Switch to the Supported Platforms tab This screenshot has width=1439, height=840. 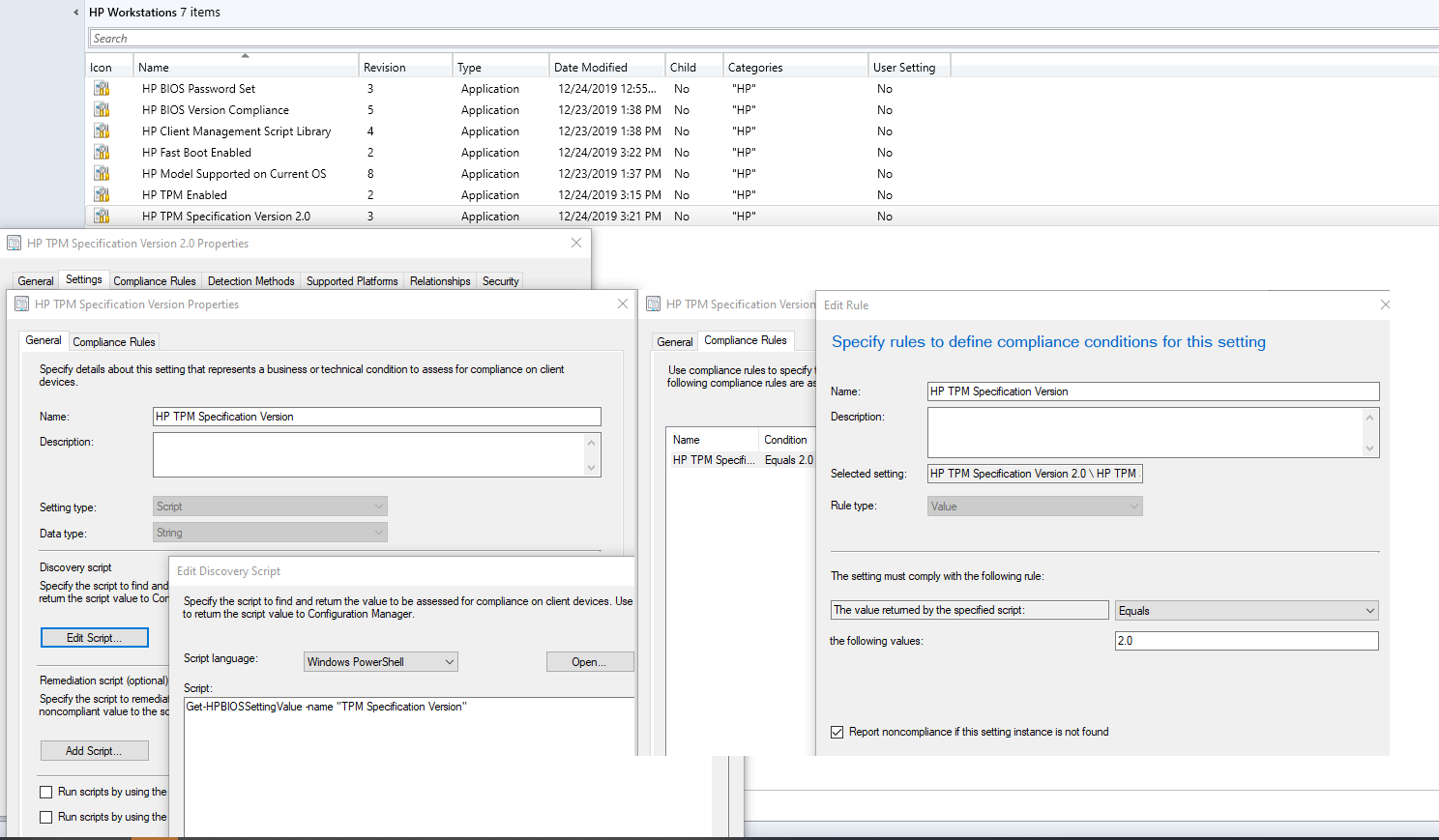coord(352,281)
